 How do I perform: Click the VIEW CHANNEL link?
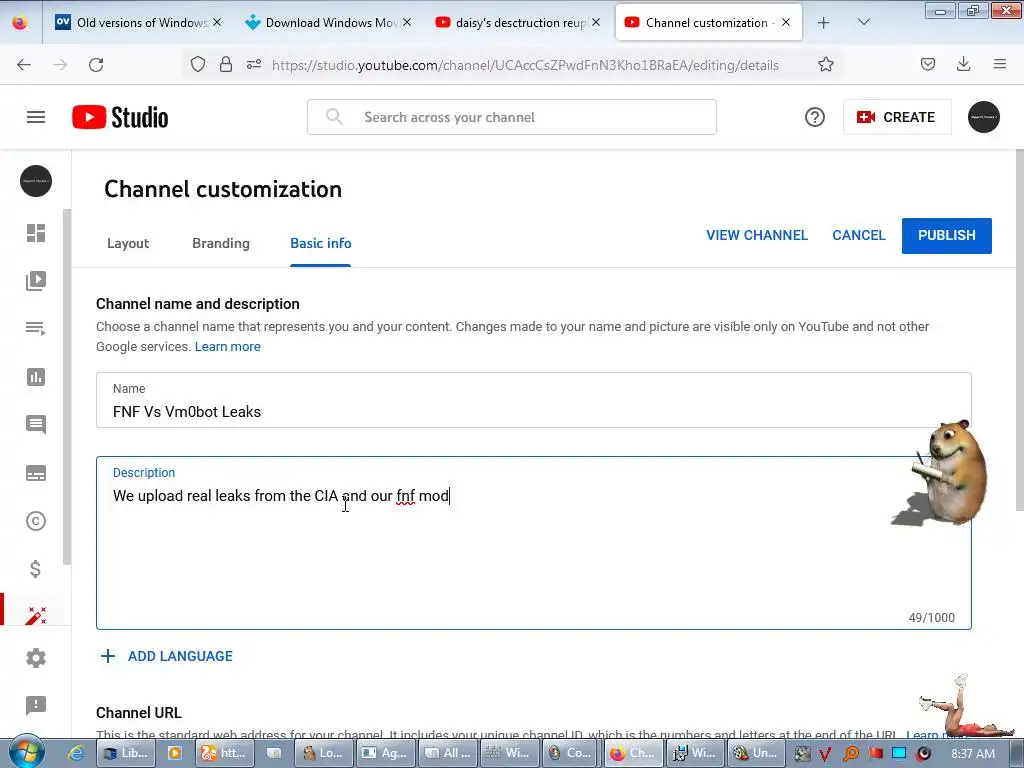757,235
